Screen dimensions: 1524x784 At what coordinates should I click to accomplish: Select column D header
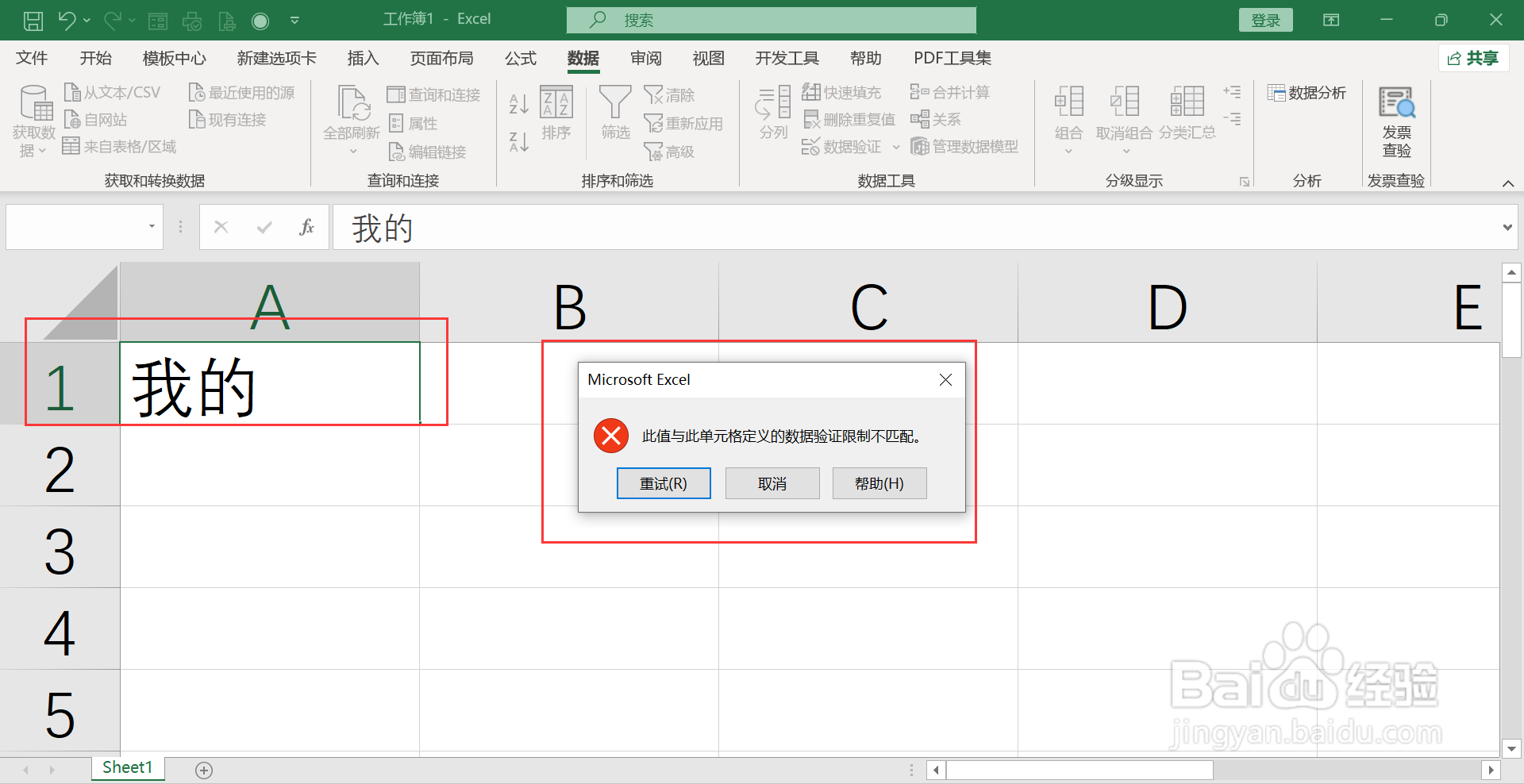click(x=1168, y=302)
